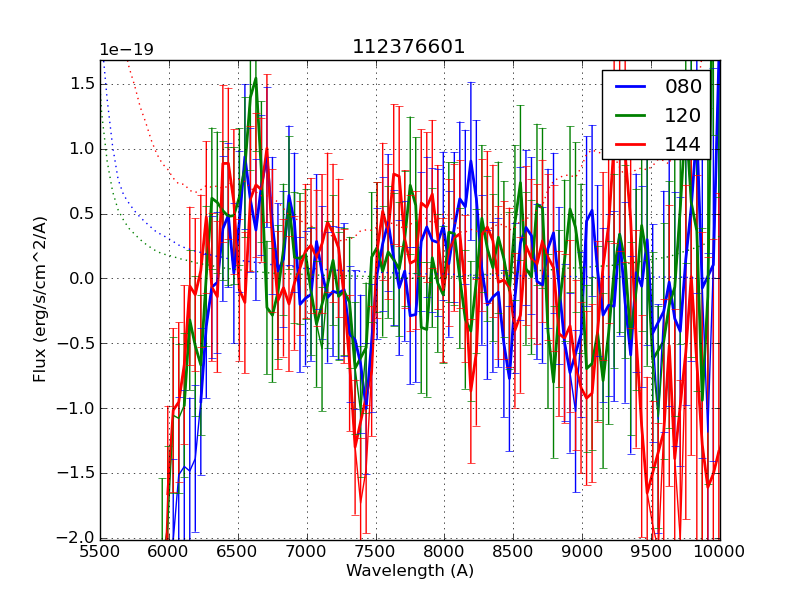Click the 5500 x-axis tick label

[100, 551]
